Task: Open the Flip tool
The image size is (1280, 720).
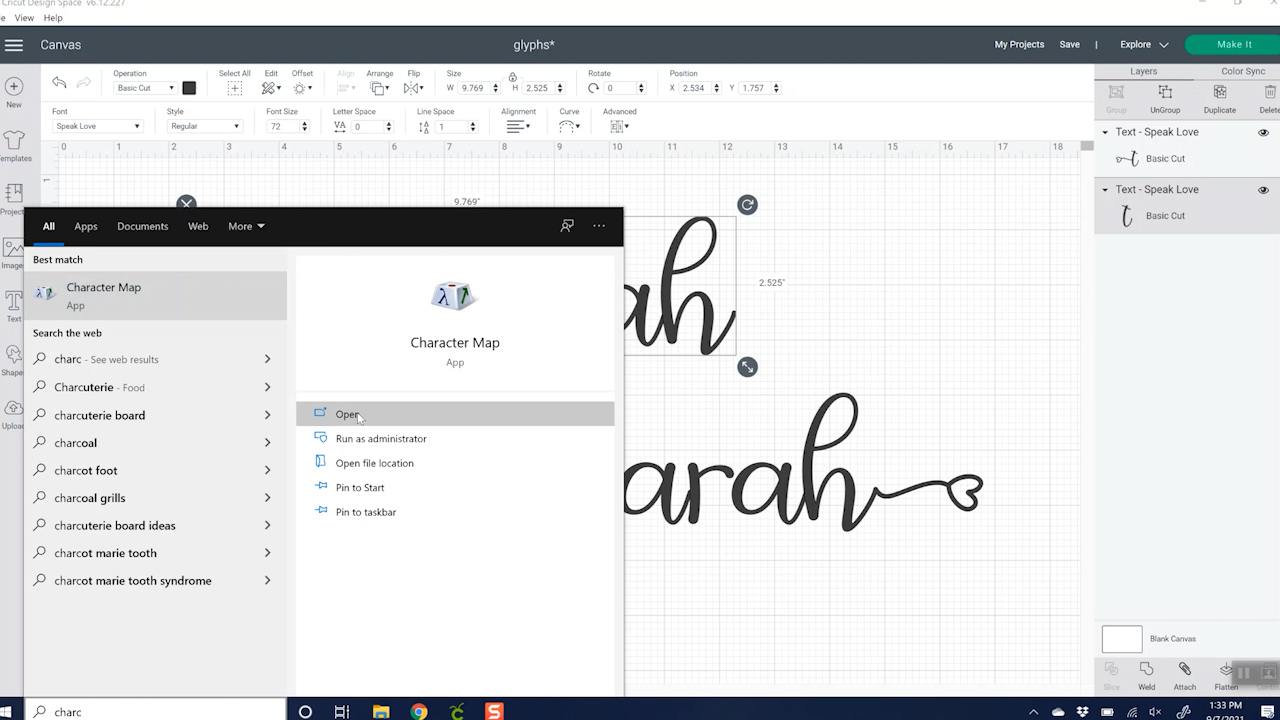Action: 412,88
